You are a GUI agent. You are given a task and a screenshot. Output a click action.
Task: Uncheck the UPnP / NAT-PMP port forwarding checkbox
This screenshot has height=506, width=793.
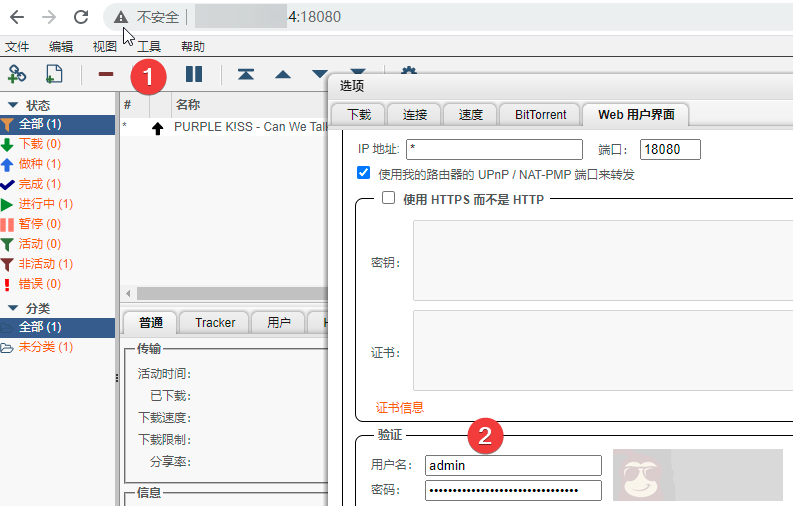(x=364, y=174)
